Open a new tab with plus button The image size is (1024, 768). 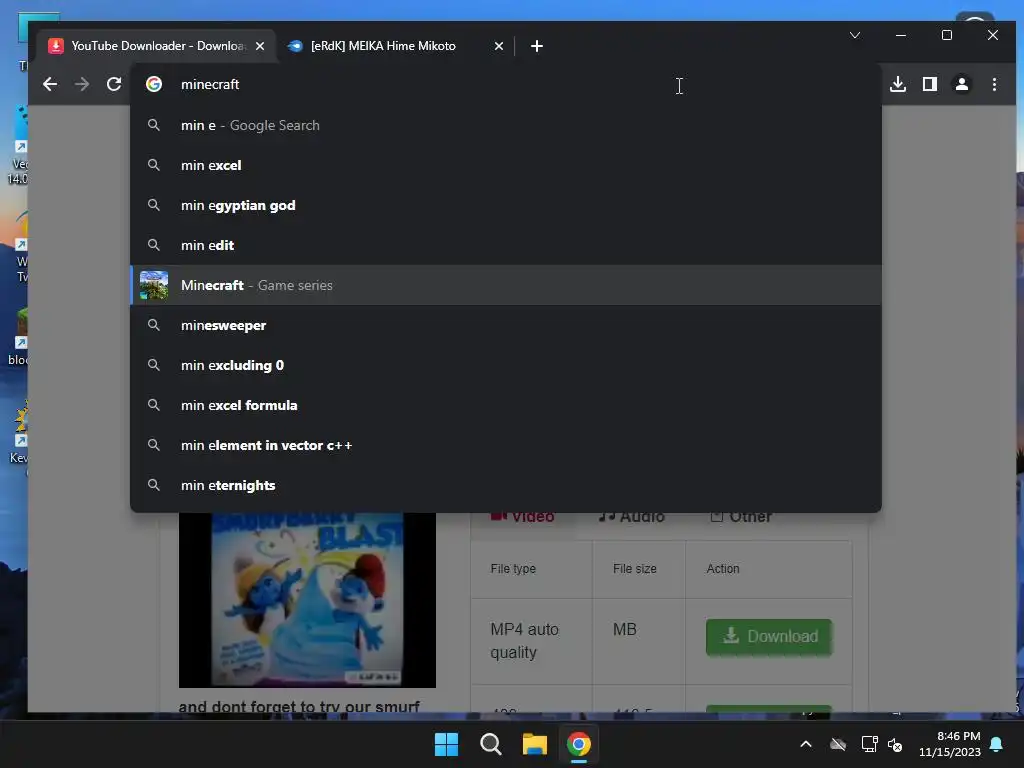point(537,46)
